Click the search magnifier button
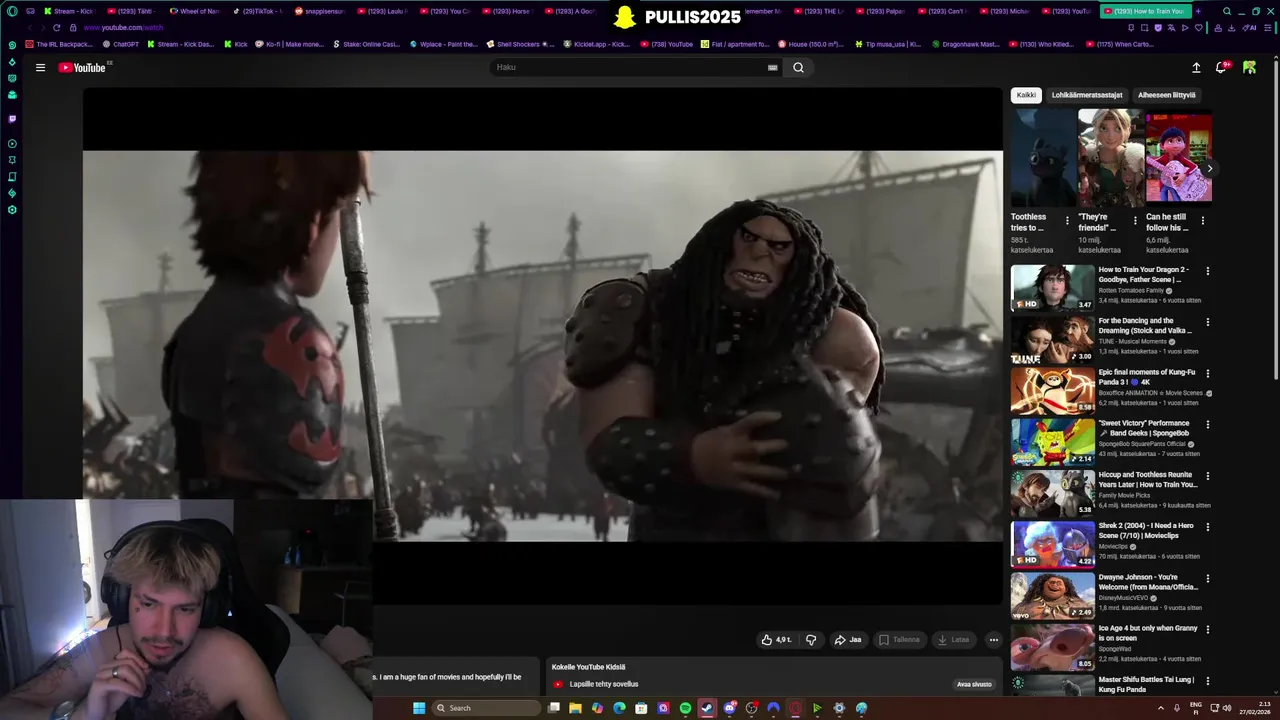 click(798, 68)
